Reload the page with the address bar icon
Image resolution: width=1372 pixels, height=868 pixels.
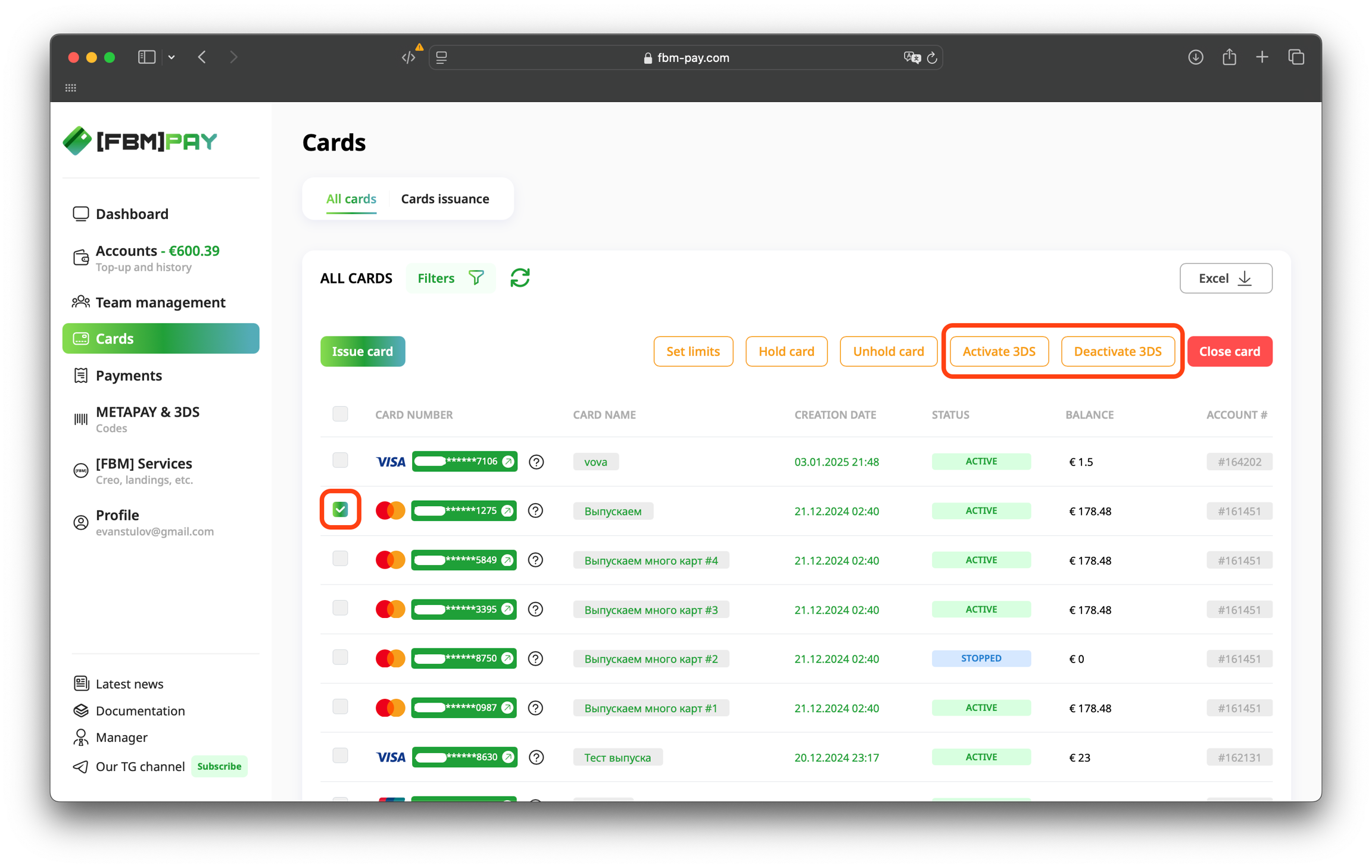933,58
